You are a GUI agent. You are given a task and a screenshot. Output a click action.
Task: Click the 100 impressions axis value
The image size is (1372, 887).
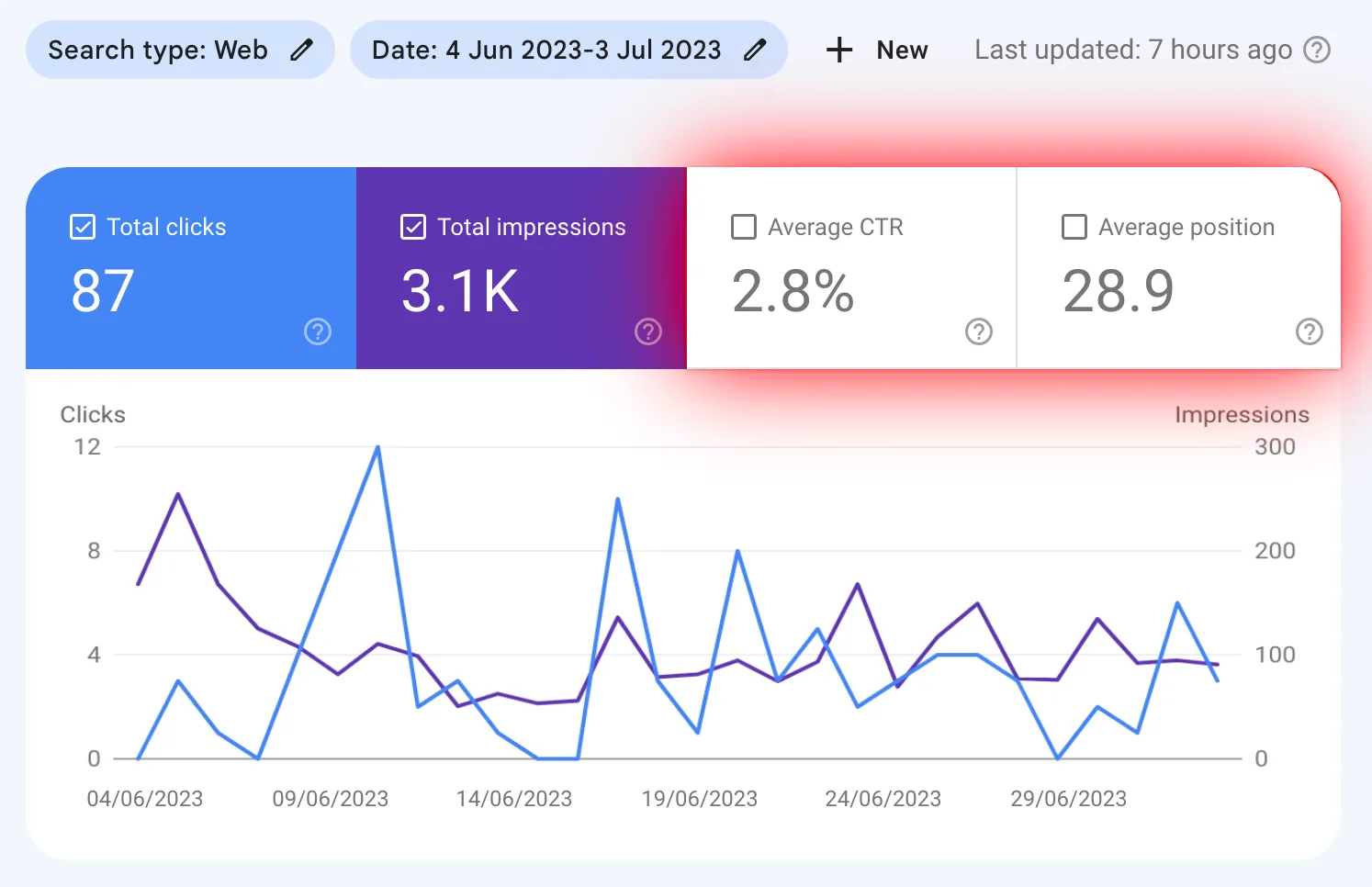coord(1275,655)
